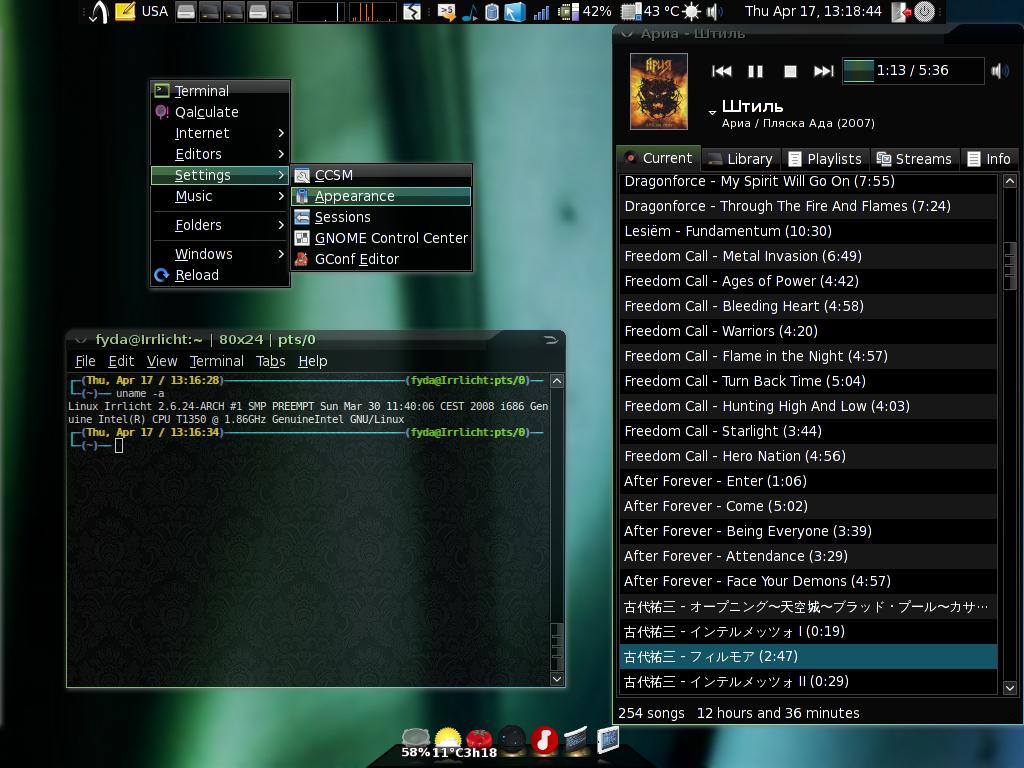
Task: Stop music playback
Action: pos(790,71)
